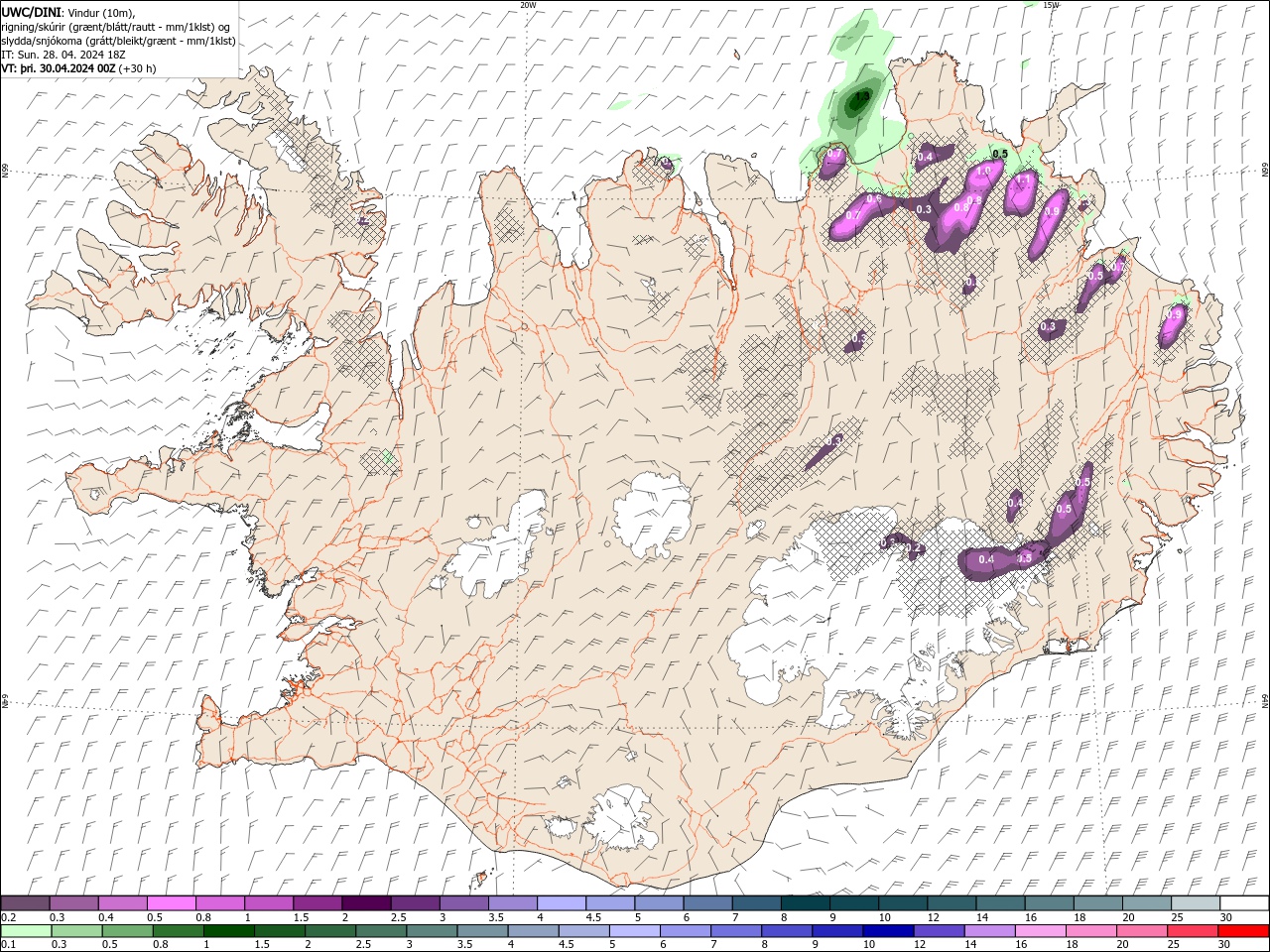Image resolution: width=1270 pixels, height=952 pixels.
Task: Pick the navy blue swatch labelled 10 in lower legend row
Action: click(x=887, y=931)
